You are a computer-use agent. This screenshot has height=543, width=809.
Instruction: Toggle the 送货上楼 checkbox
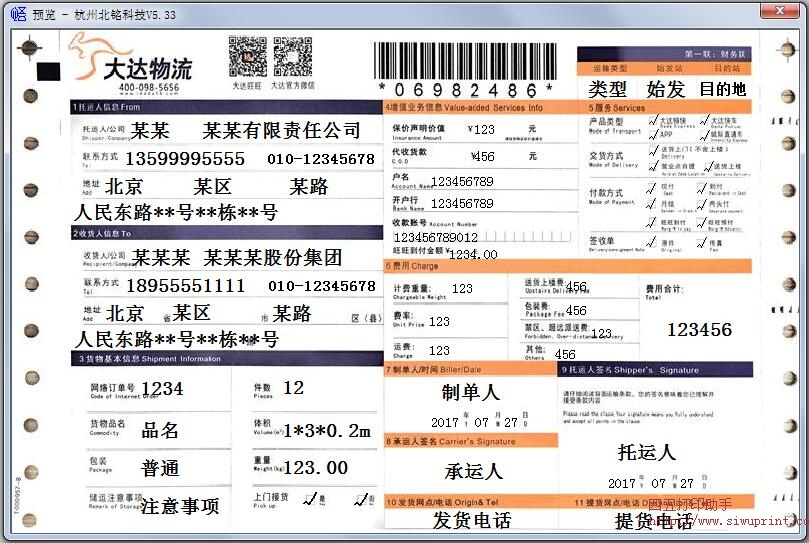tap(708, 166)
